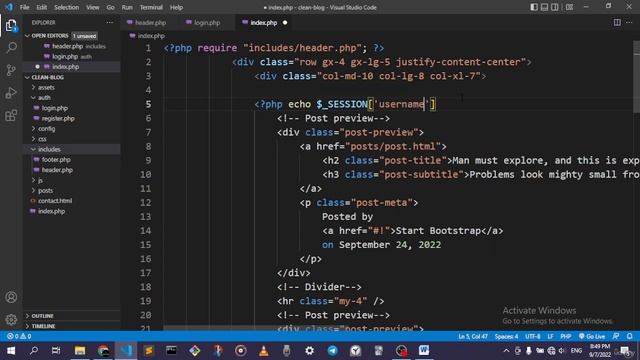Split the editor to the right
Image resolution: width=640 pixels, height=360 pixels.
pyautogui.click(x=617, y=22)
